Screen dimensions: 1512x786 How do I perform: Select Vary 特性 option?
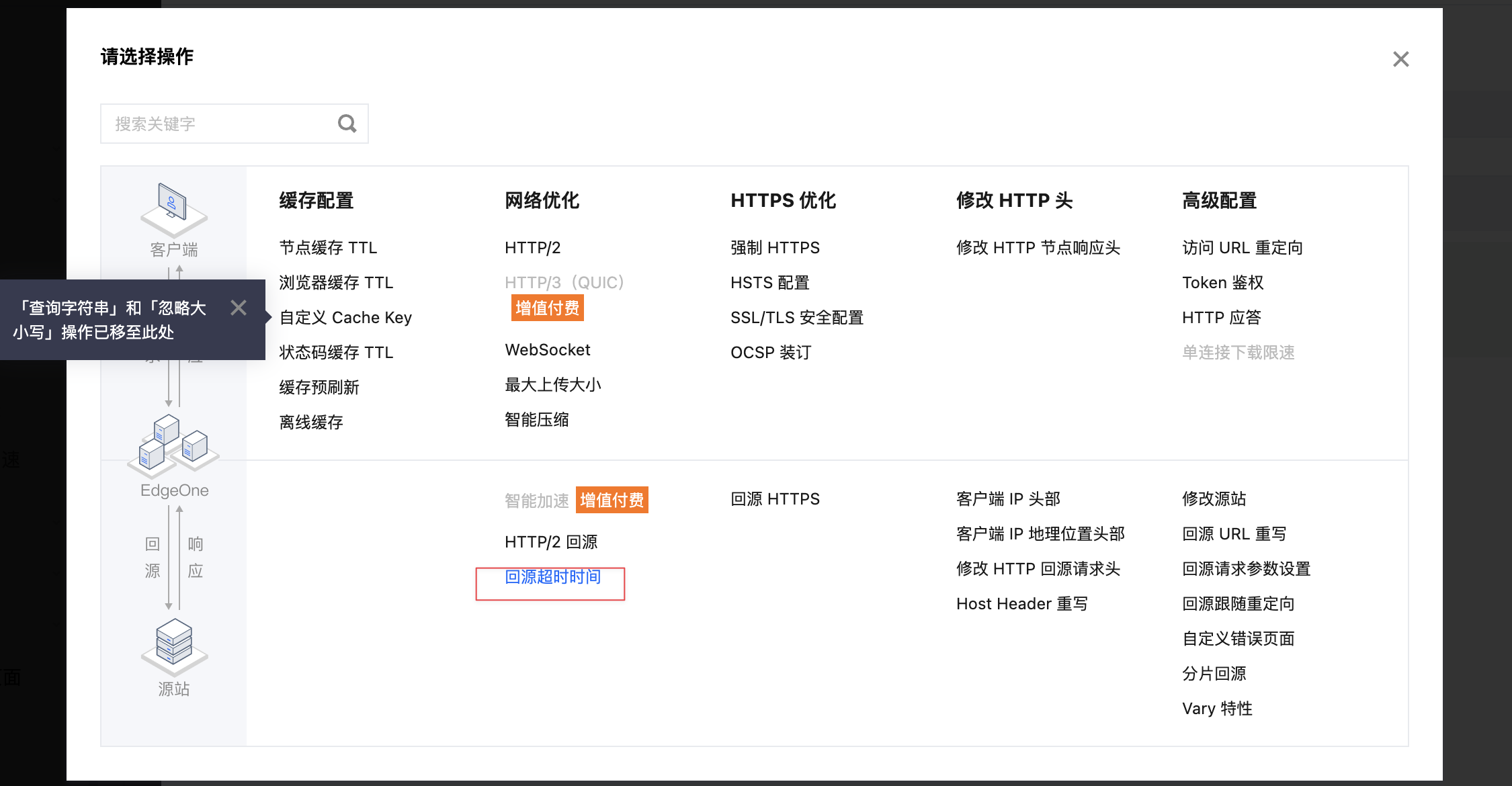pyautogui.click(x=1217, y=709)
